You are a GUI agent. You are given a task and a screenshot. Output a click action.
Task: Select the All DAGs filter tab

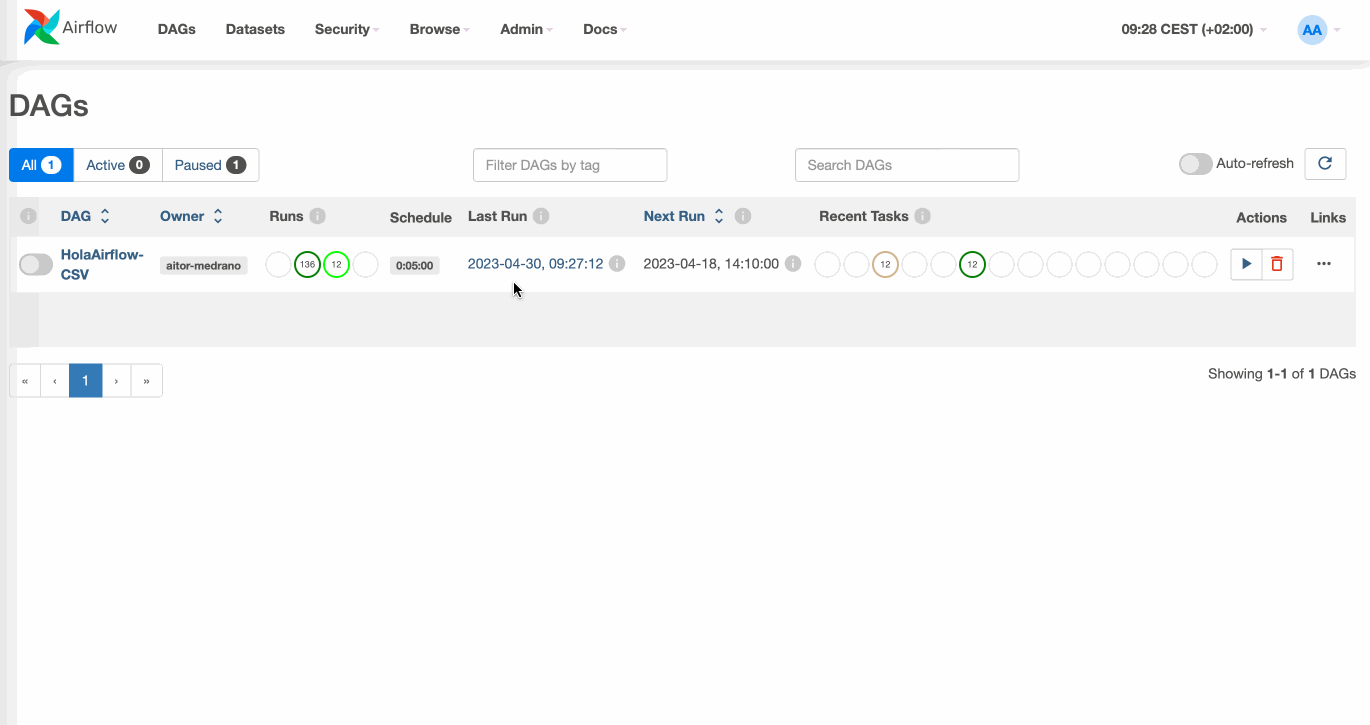tap(41, 165)
